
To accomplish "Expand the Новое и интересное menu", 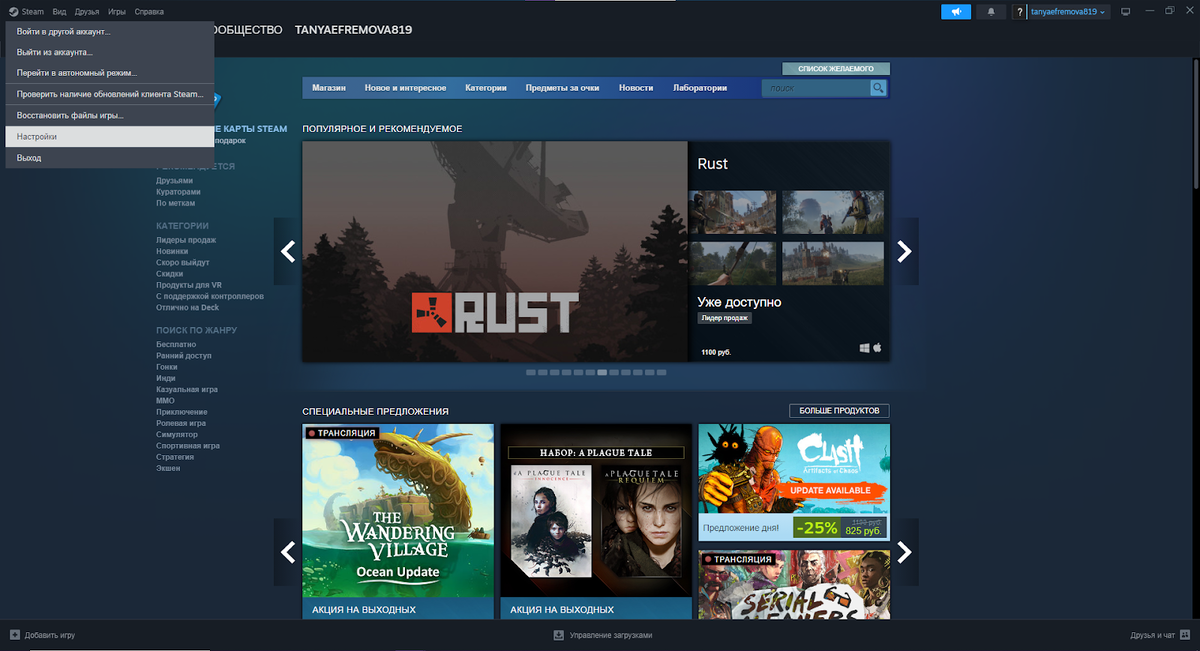I will (405, 88).
